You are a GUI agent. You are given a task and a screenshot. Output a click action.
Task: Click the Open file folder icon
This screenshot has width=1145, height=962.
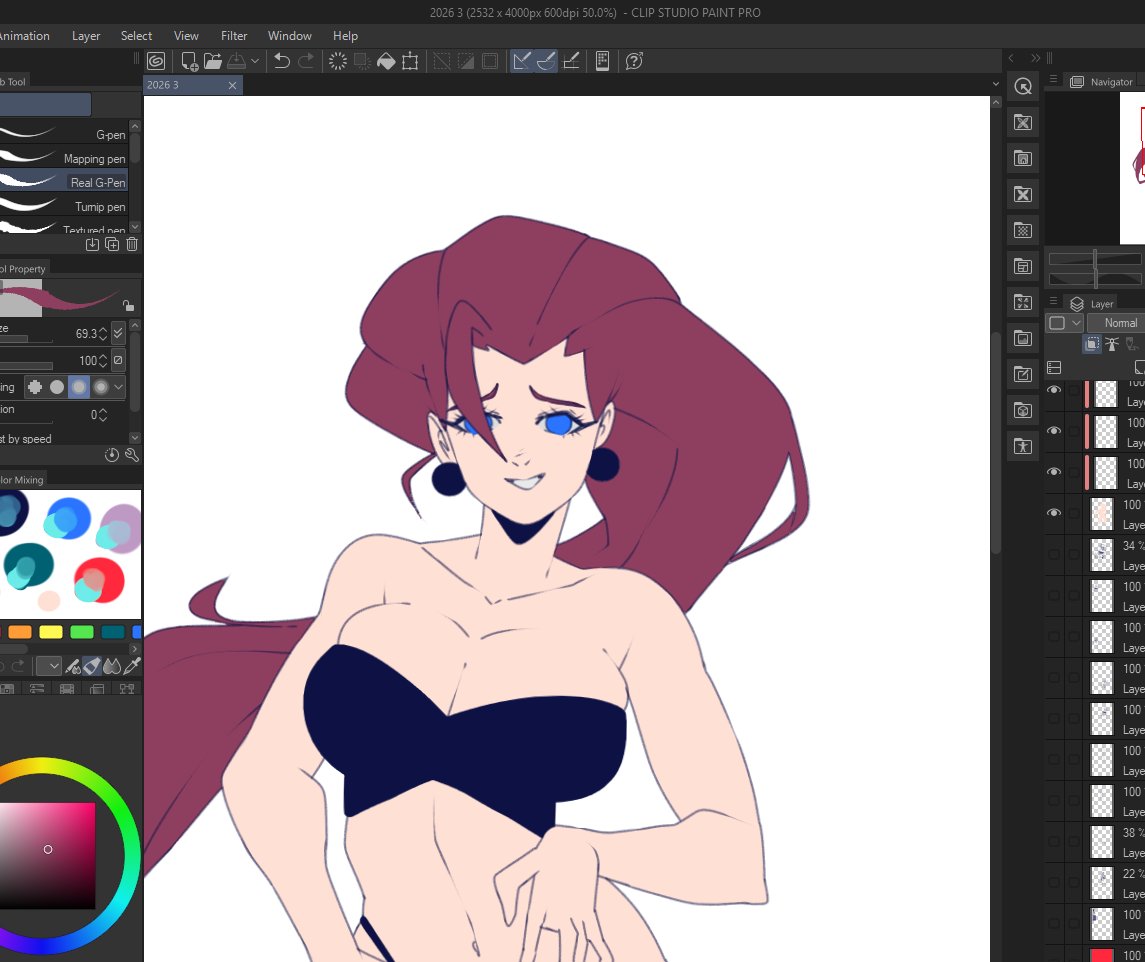point(212,61)
